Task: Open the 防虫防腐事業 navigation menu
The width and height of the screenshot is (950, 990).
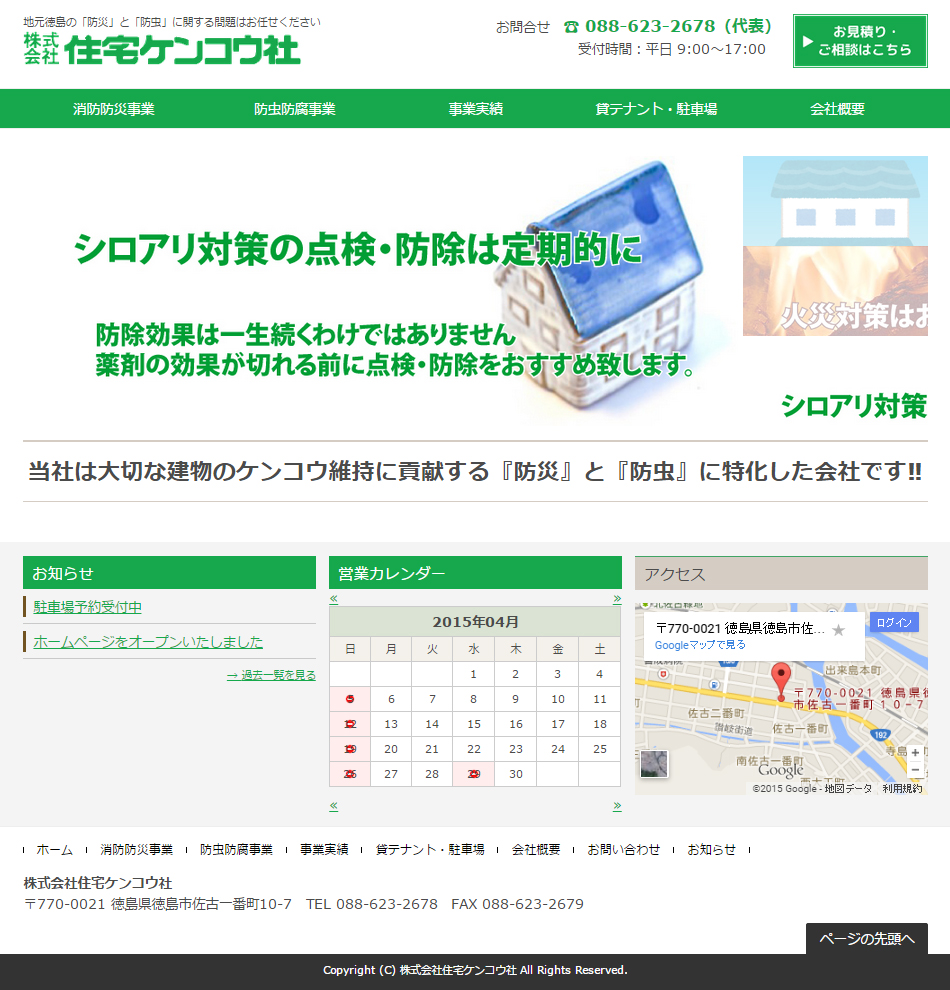Action: (x=295, y=109)
